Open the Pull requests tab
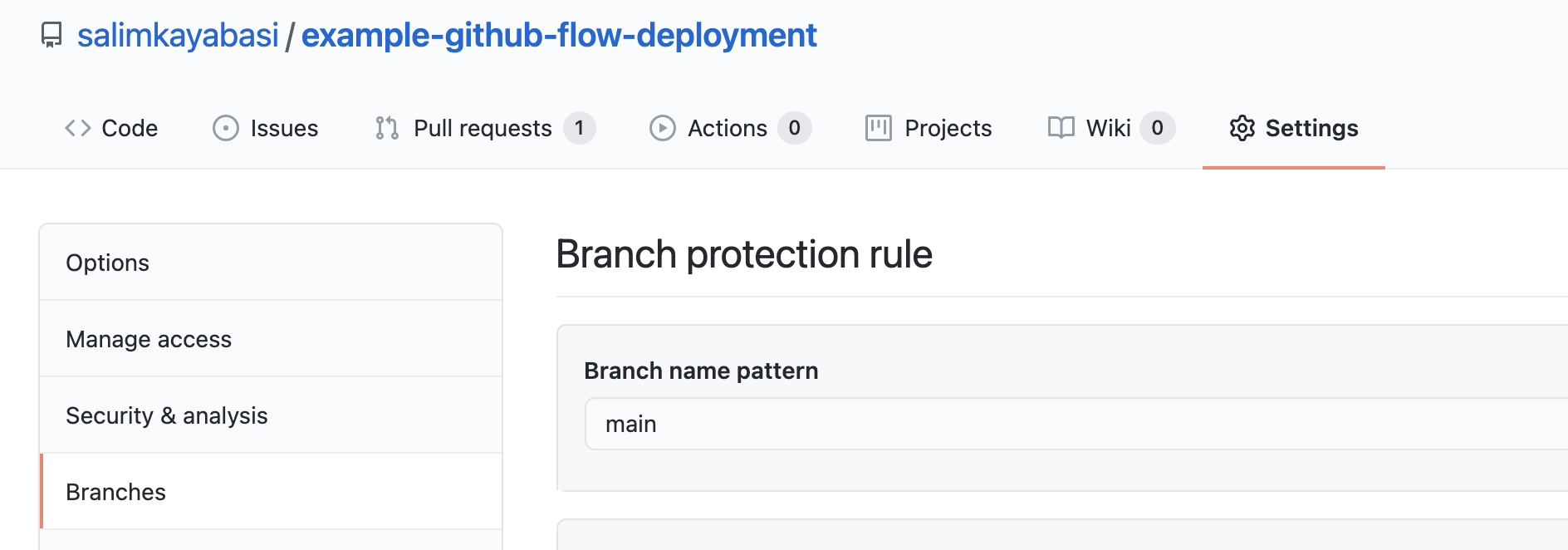 point(485,128)
